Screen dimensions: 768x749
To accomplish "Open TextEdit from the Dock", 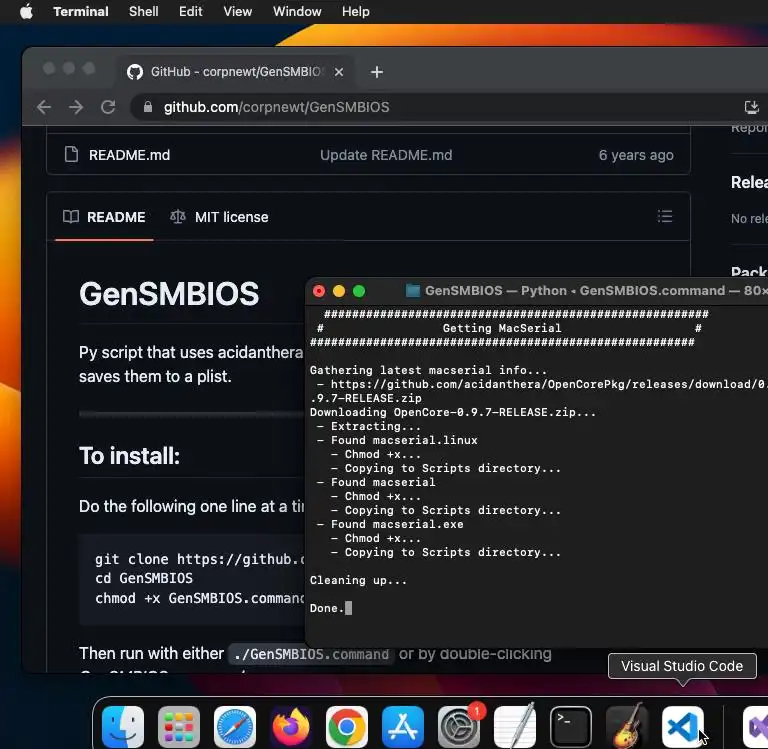I will [515, 726].
